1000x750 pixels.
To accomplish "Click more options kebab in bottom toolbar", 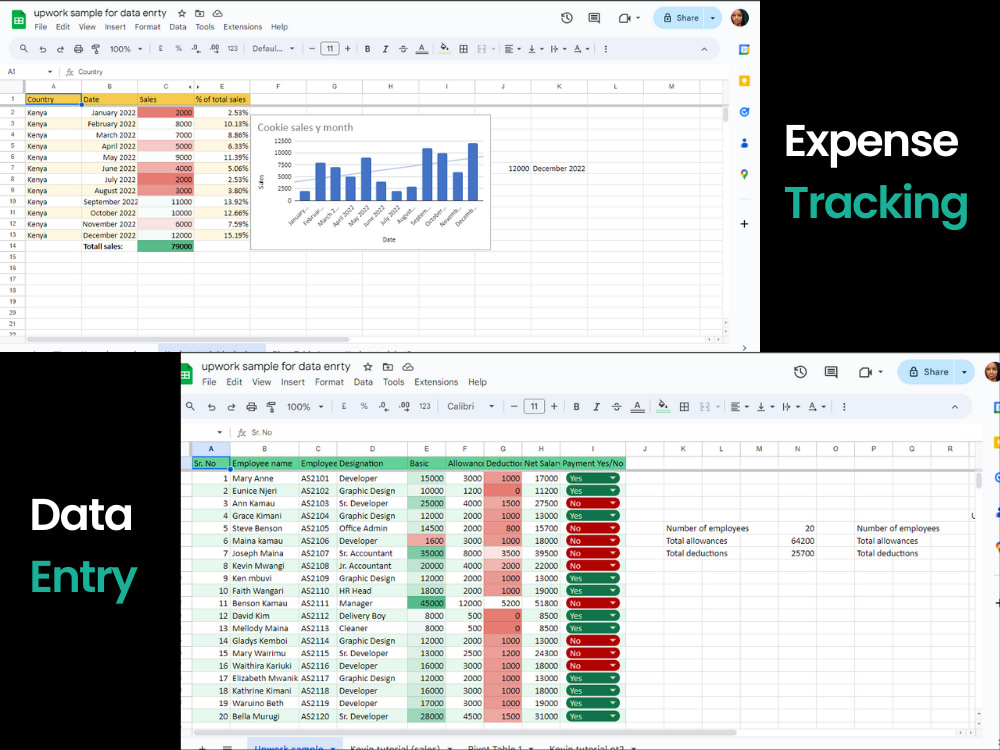I will tap(844, 406).
